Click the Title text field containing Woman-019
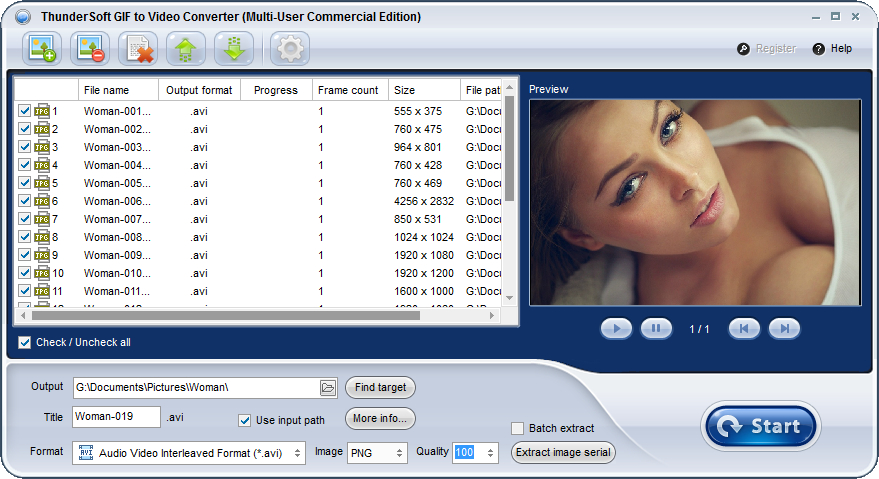The height and width of the screenshot is (479, 879). click(116, 417)
